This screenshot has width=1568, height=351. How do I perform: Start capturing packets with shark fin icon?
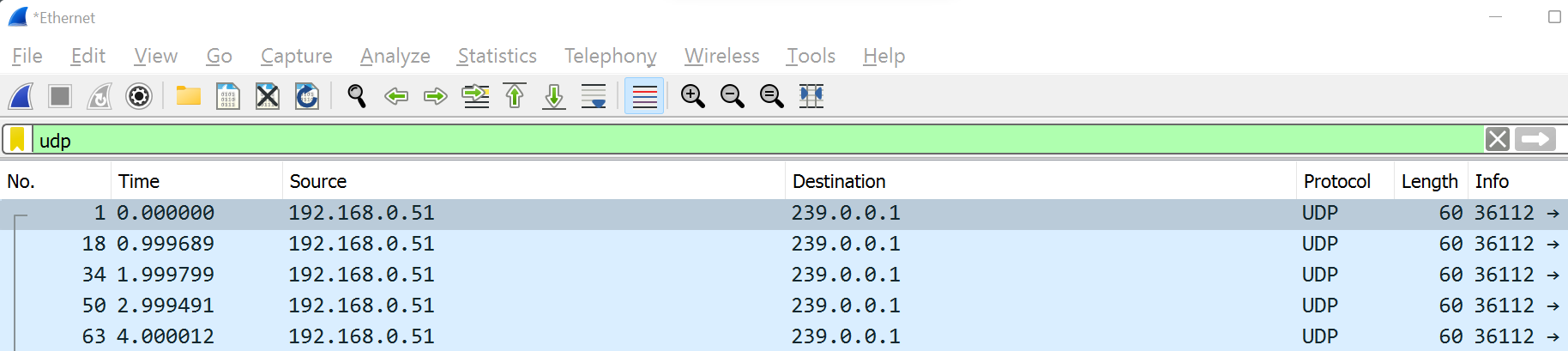(21, 96)
